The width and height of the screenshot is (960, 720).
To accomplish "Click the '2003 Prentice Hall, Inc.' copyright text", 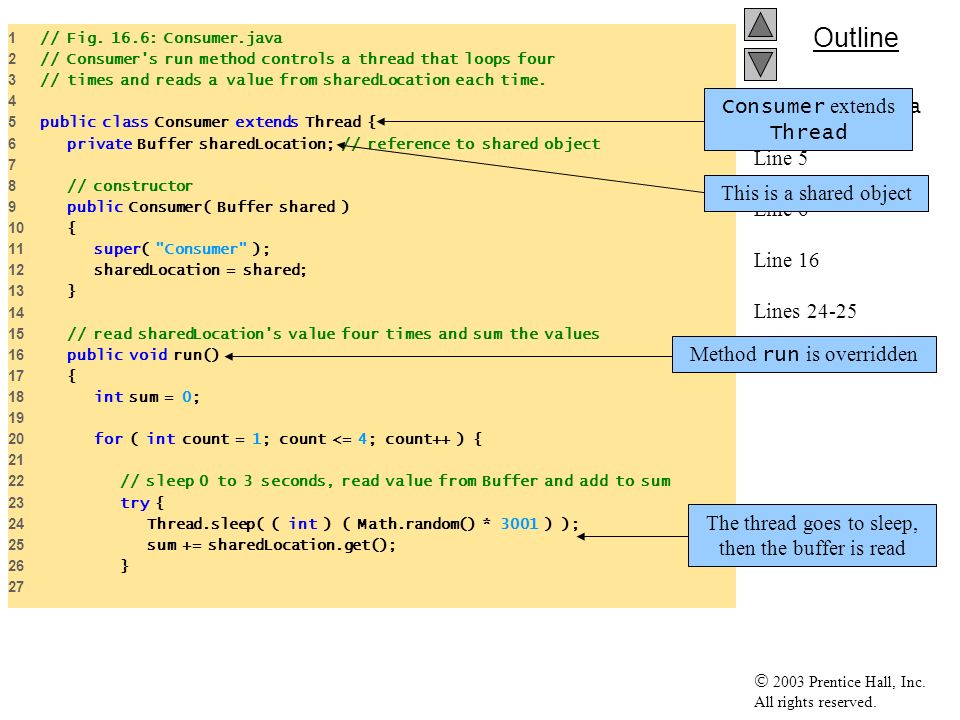I will point(839,681).
